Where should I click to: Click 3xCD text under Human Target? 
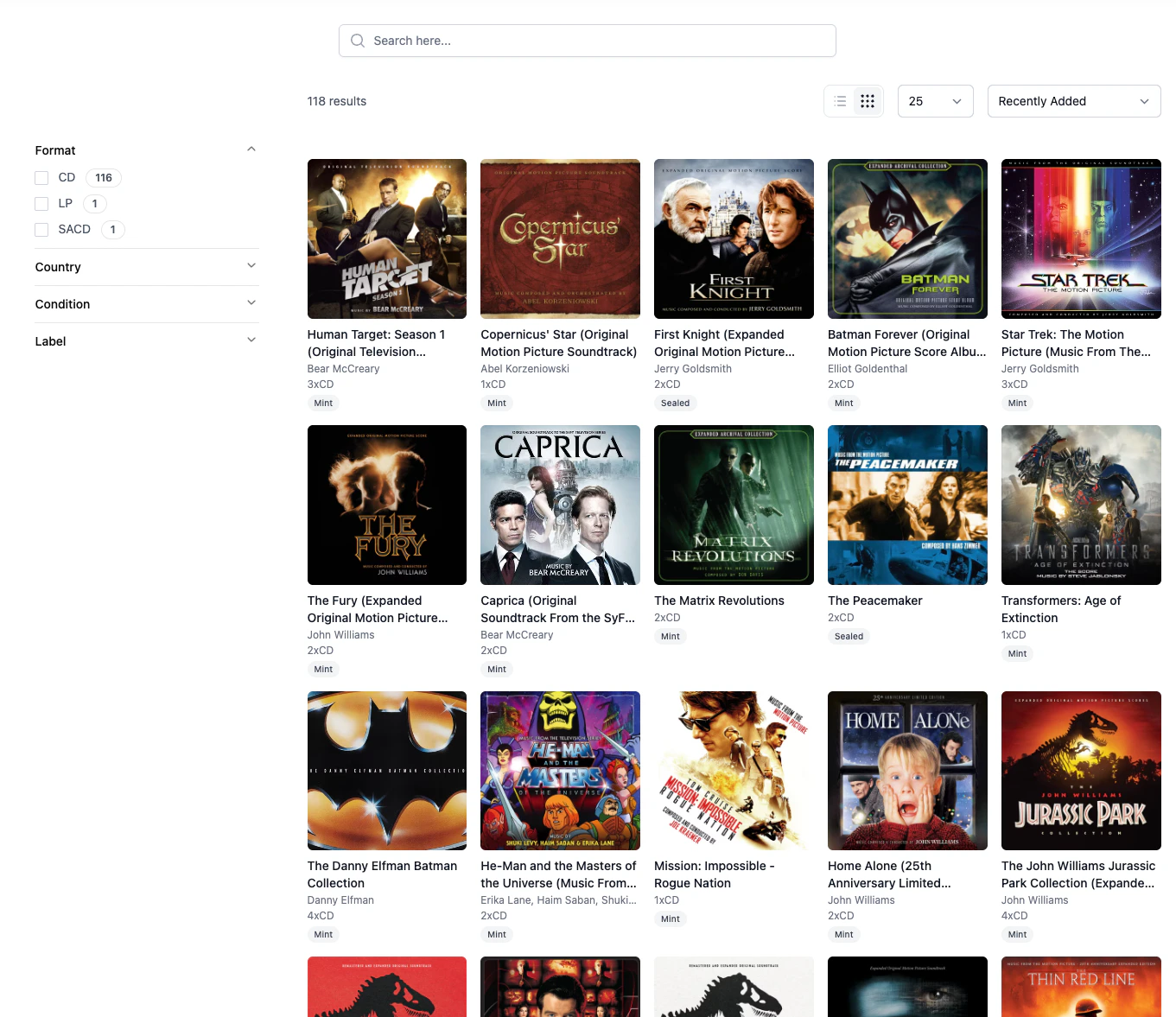321,385
